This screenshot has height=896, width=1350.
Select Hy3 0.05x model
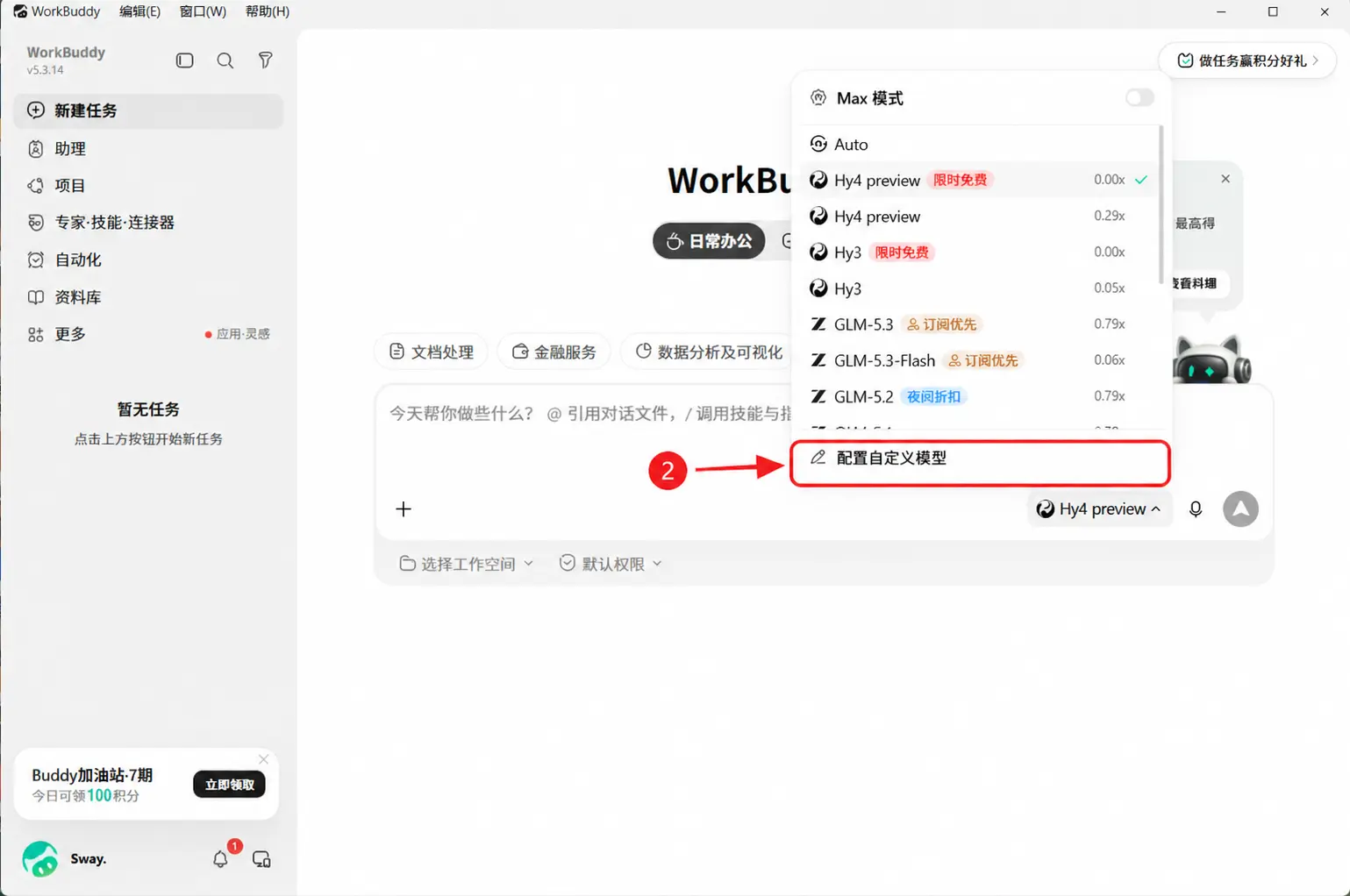click(x=980, y=288)
